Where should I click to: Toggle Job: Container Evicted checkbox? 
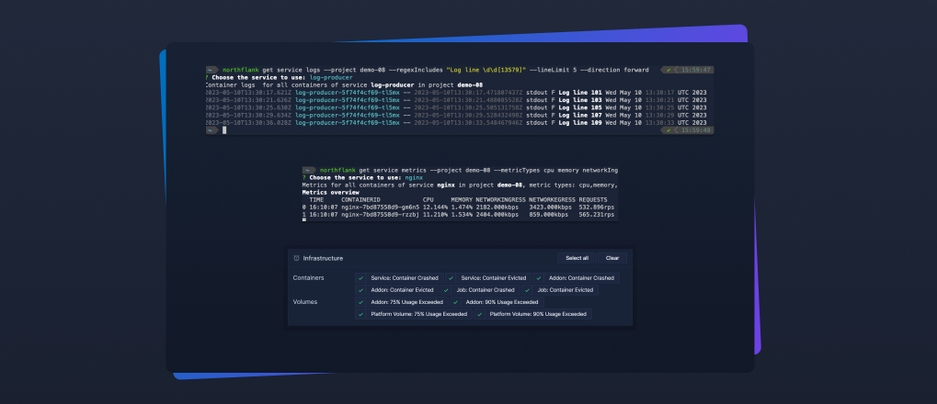tap(527, 290)
